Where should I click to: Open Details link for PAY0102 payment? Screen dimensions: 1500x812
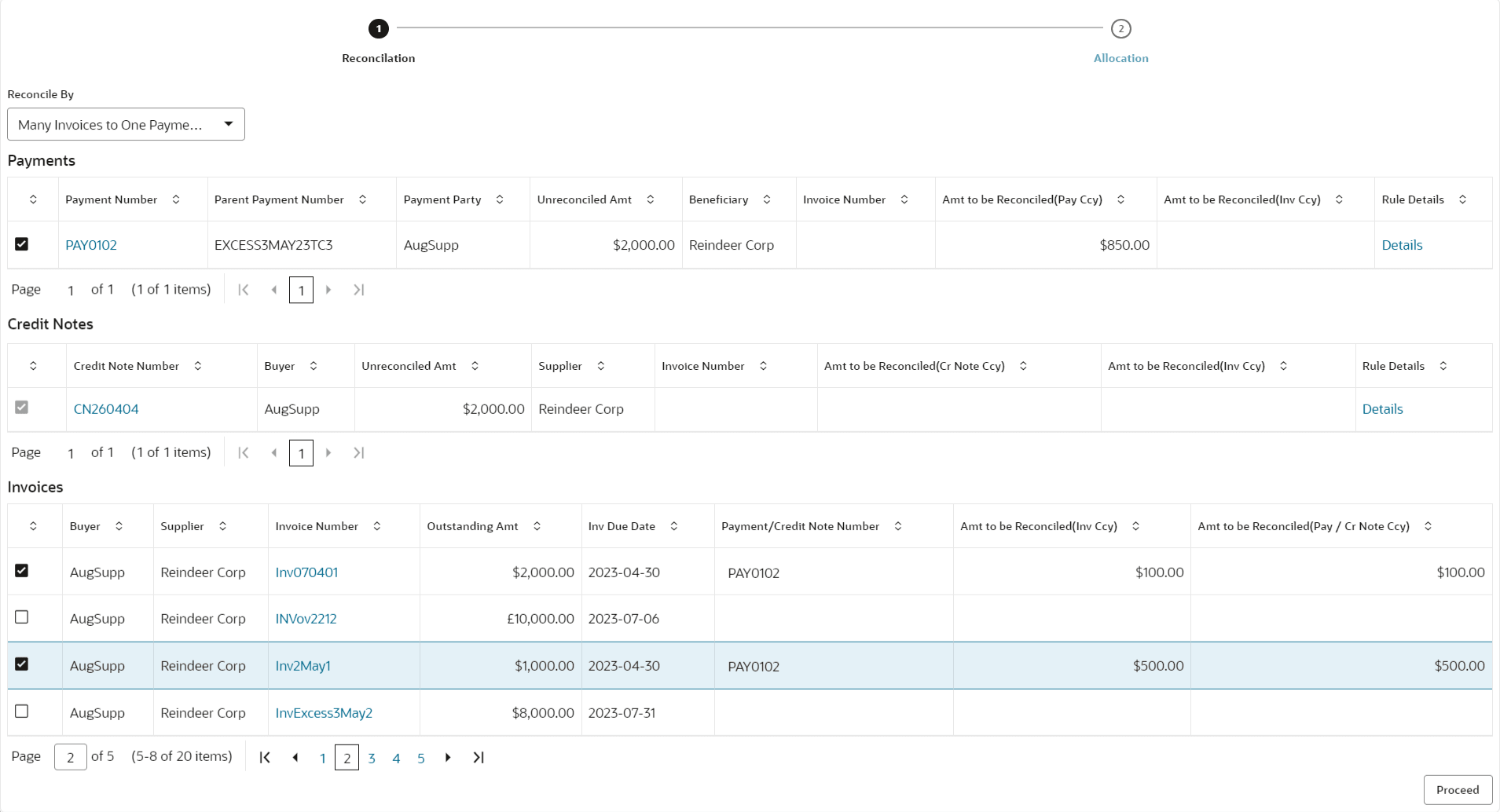pos(1402,245)
